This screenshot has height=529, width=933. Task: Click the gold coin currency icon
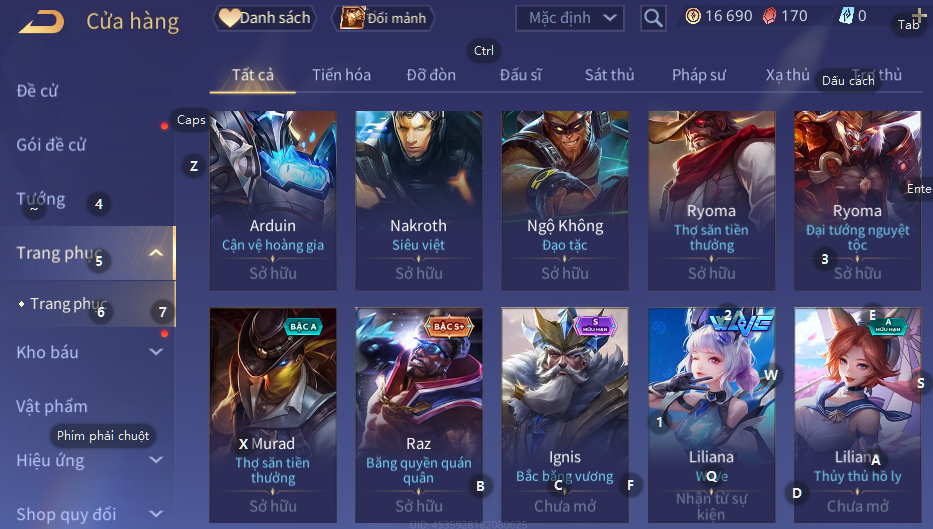(693, 16)
